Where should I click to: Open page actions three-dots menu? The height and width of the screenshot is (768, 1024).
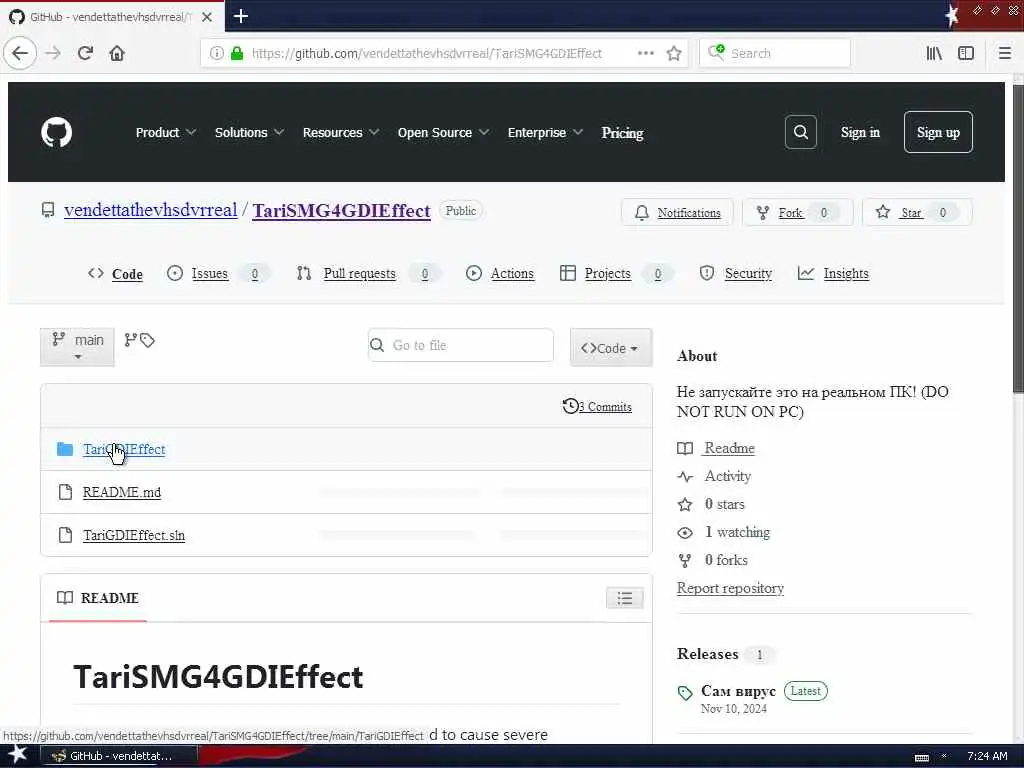645,53
